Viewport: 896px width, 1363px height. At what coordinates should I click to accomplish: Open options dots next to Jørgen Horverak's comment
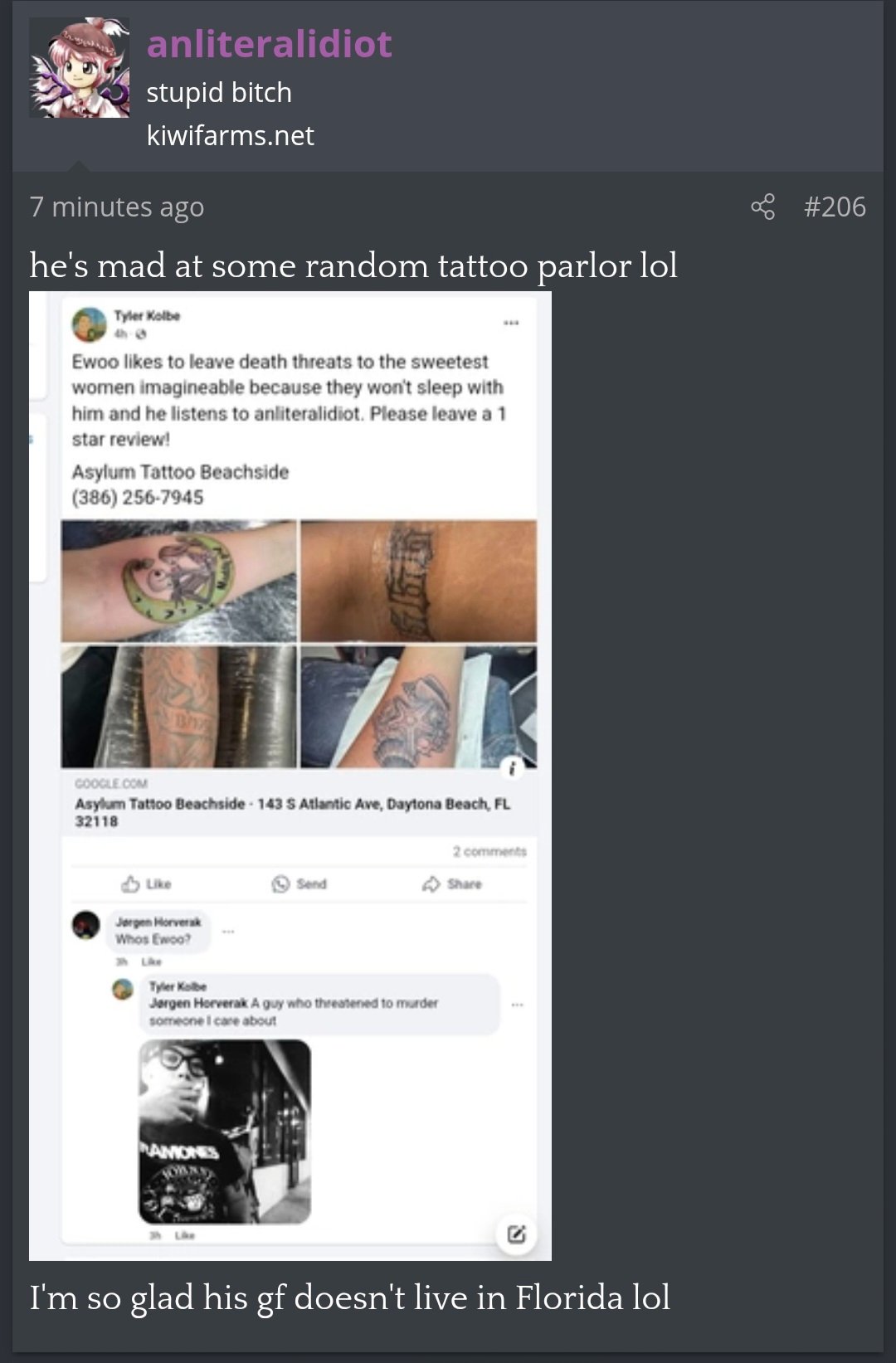[x=228, y=932]
